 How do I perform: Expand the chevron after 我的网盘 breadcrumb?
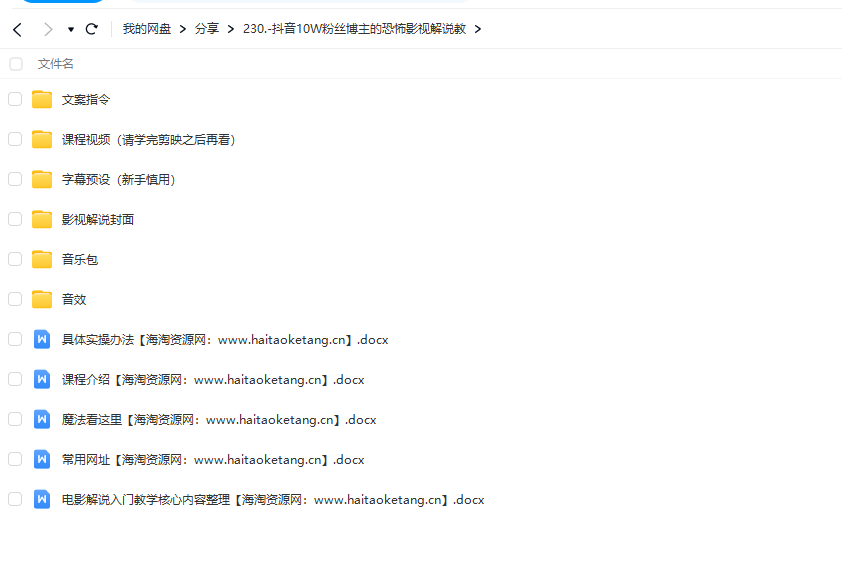coord(183,29)
